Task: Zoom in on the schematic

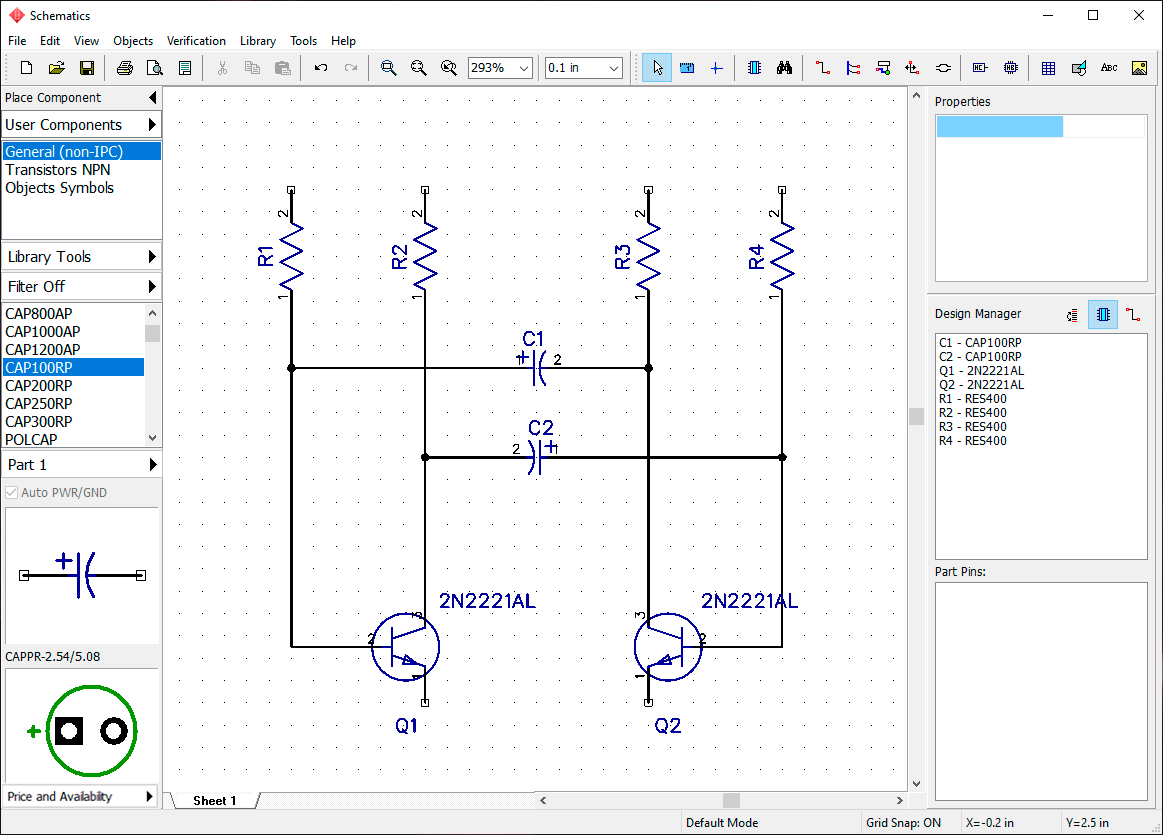Action: tap(388, 67)
